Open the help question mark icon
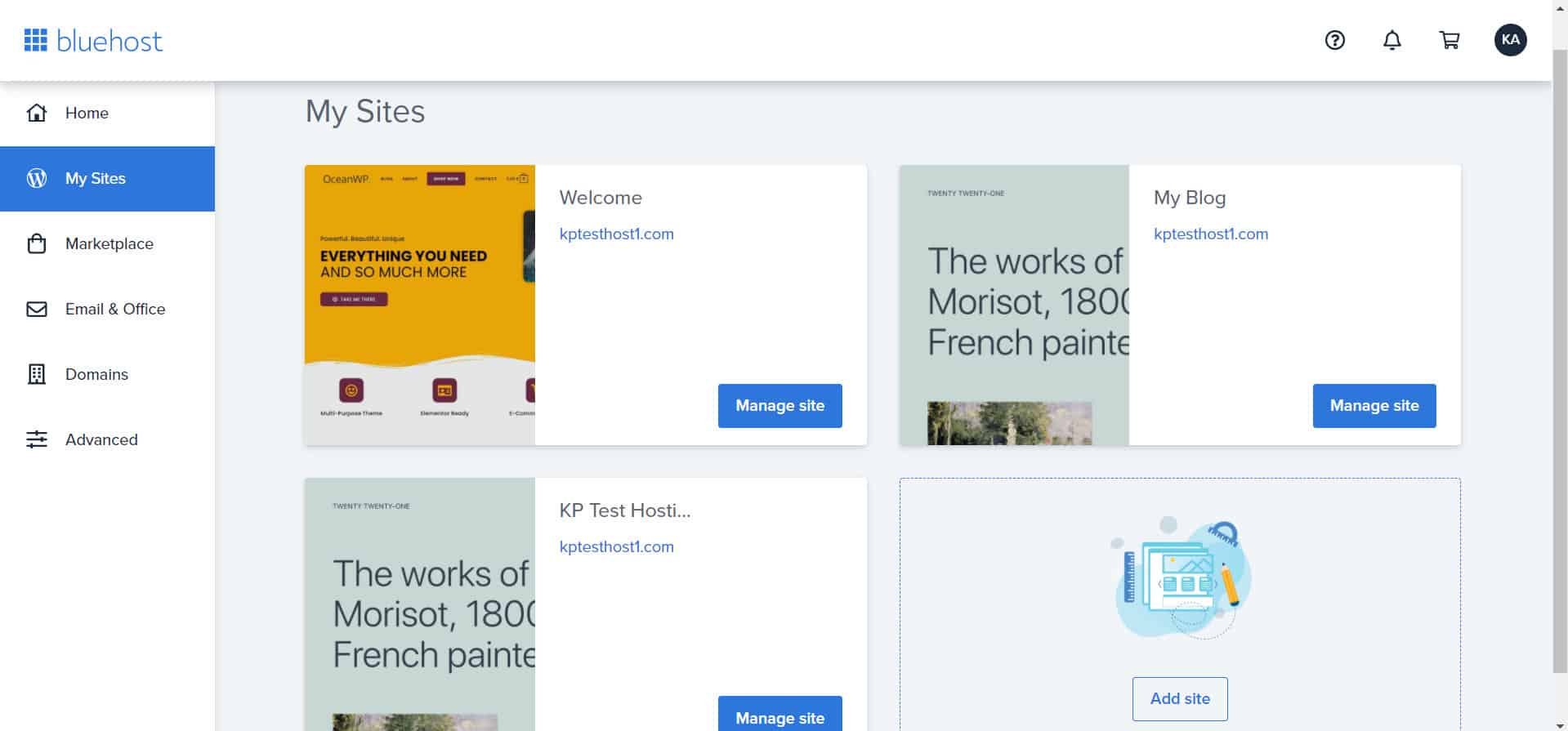1568x731 pixels. click(x=1334, y=40)
